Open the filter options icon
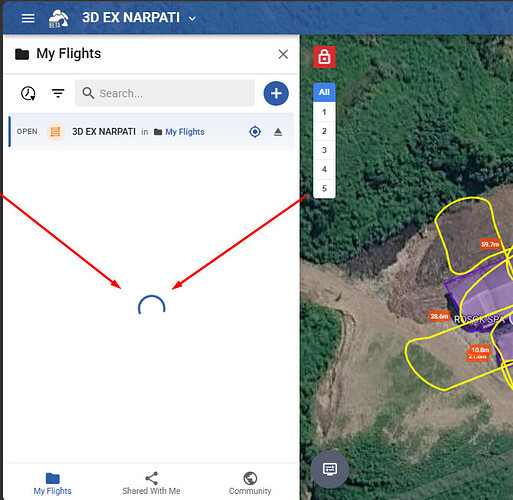 pos(58,93)
